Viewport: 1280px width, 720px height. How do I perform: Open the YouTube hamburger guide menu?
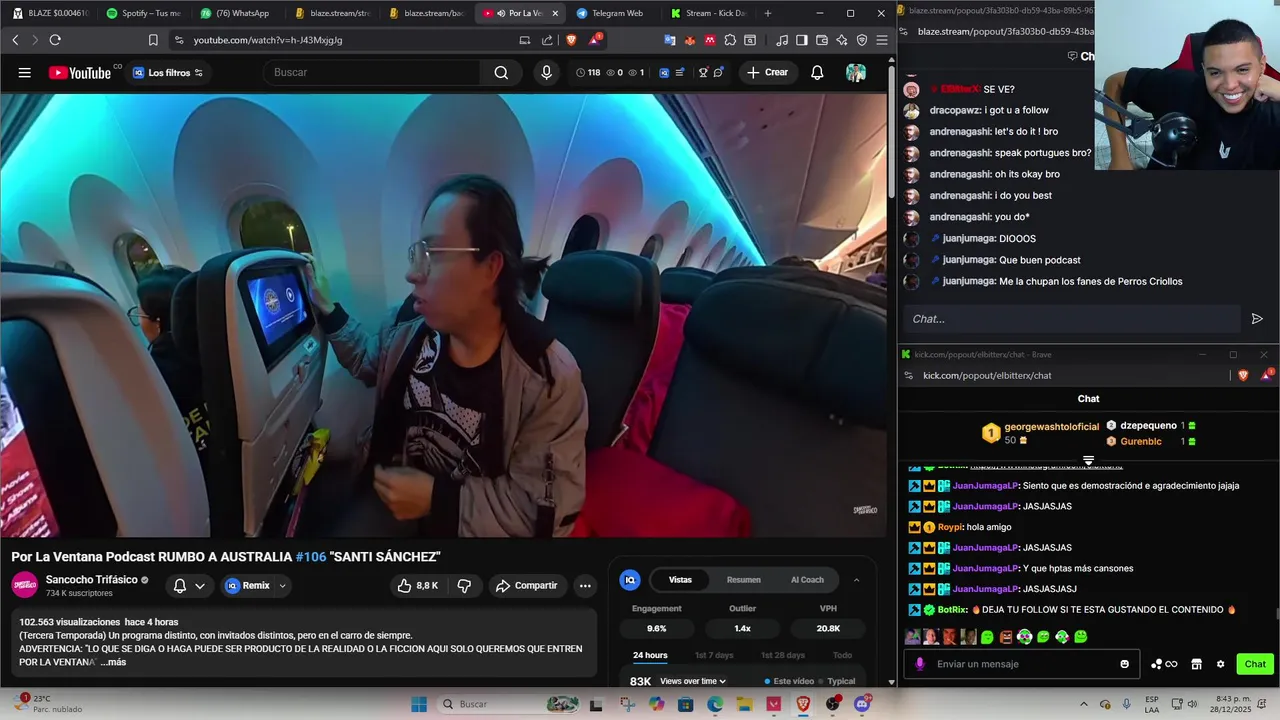click(24, 73)
